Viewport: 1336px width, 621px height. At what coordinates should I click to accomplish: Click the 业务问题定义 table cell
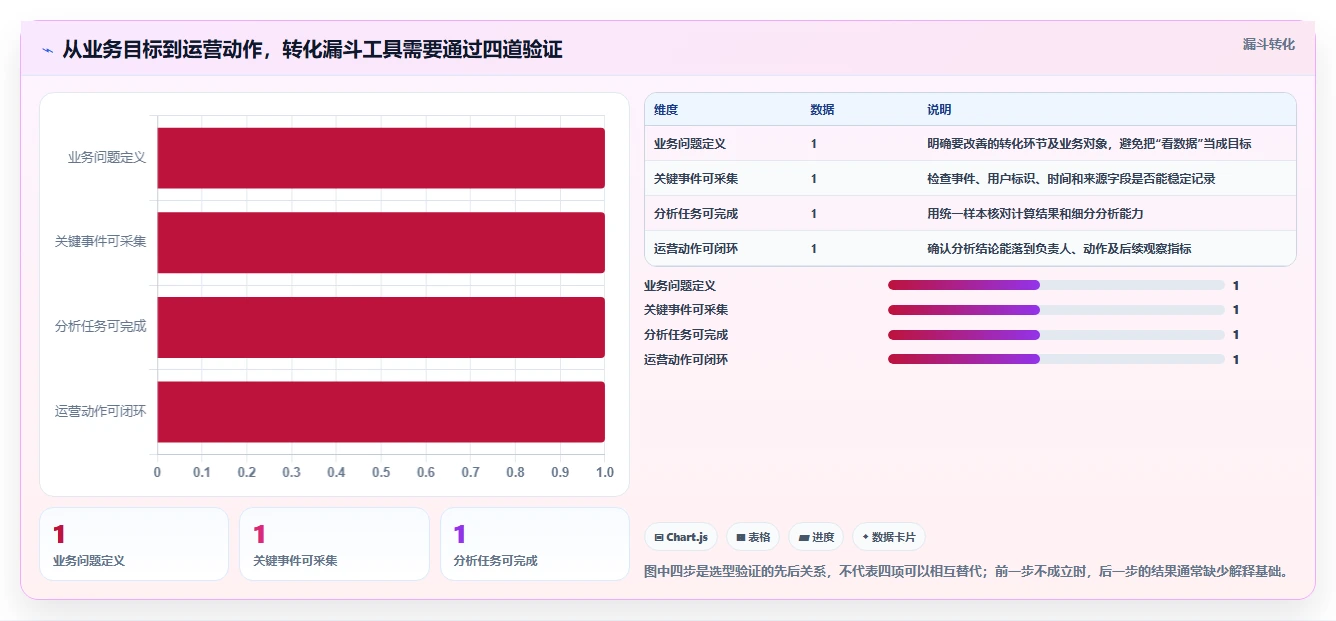coord(690,144)
